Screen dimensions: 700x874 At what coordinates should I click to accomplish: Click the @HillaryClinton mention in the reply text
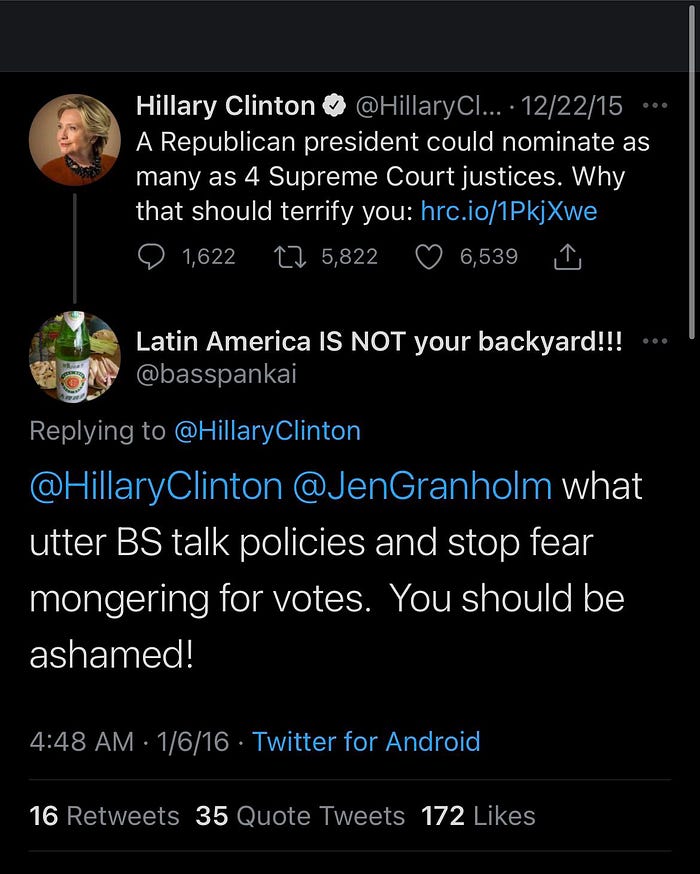point(156,486)
